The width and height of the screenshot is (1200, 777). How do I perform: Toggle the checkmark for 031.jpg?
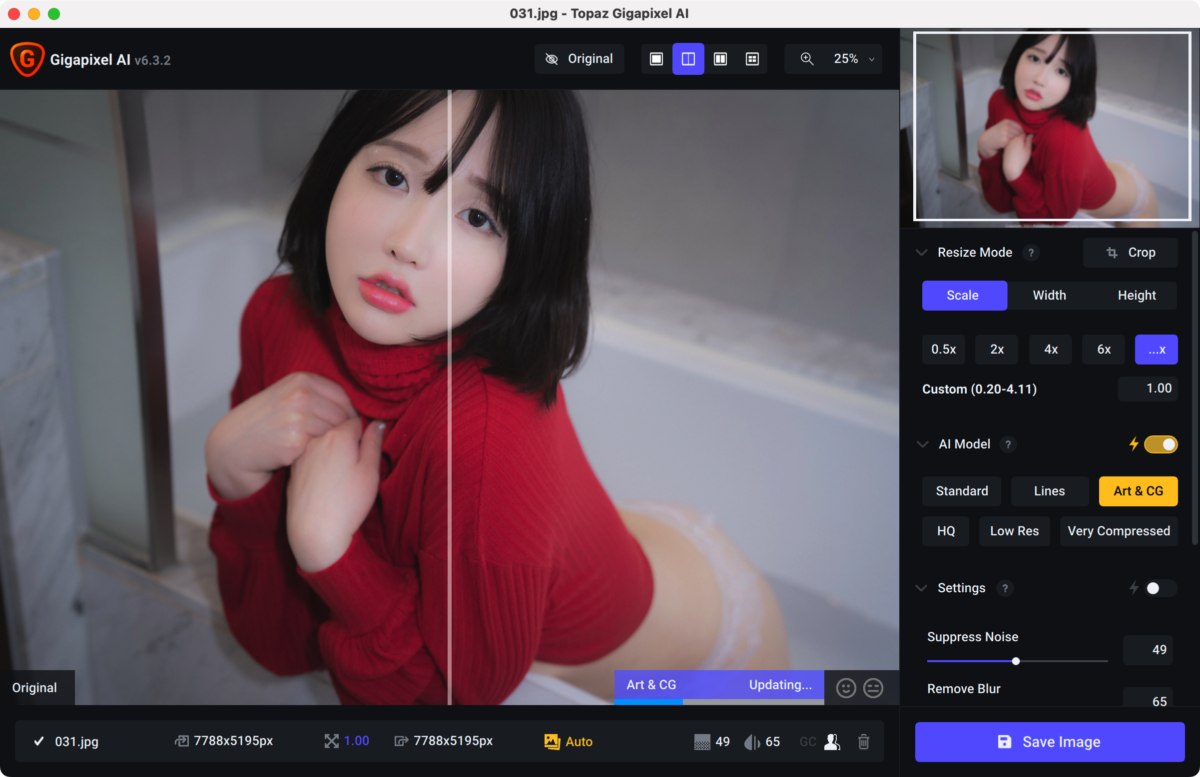(x=39, y=741)
